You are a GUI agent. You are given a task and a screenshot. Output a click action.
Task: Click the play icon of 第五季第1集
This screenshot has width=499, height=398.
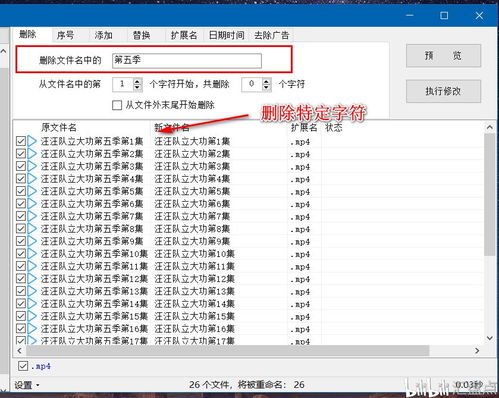coord(32,141)
